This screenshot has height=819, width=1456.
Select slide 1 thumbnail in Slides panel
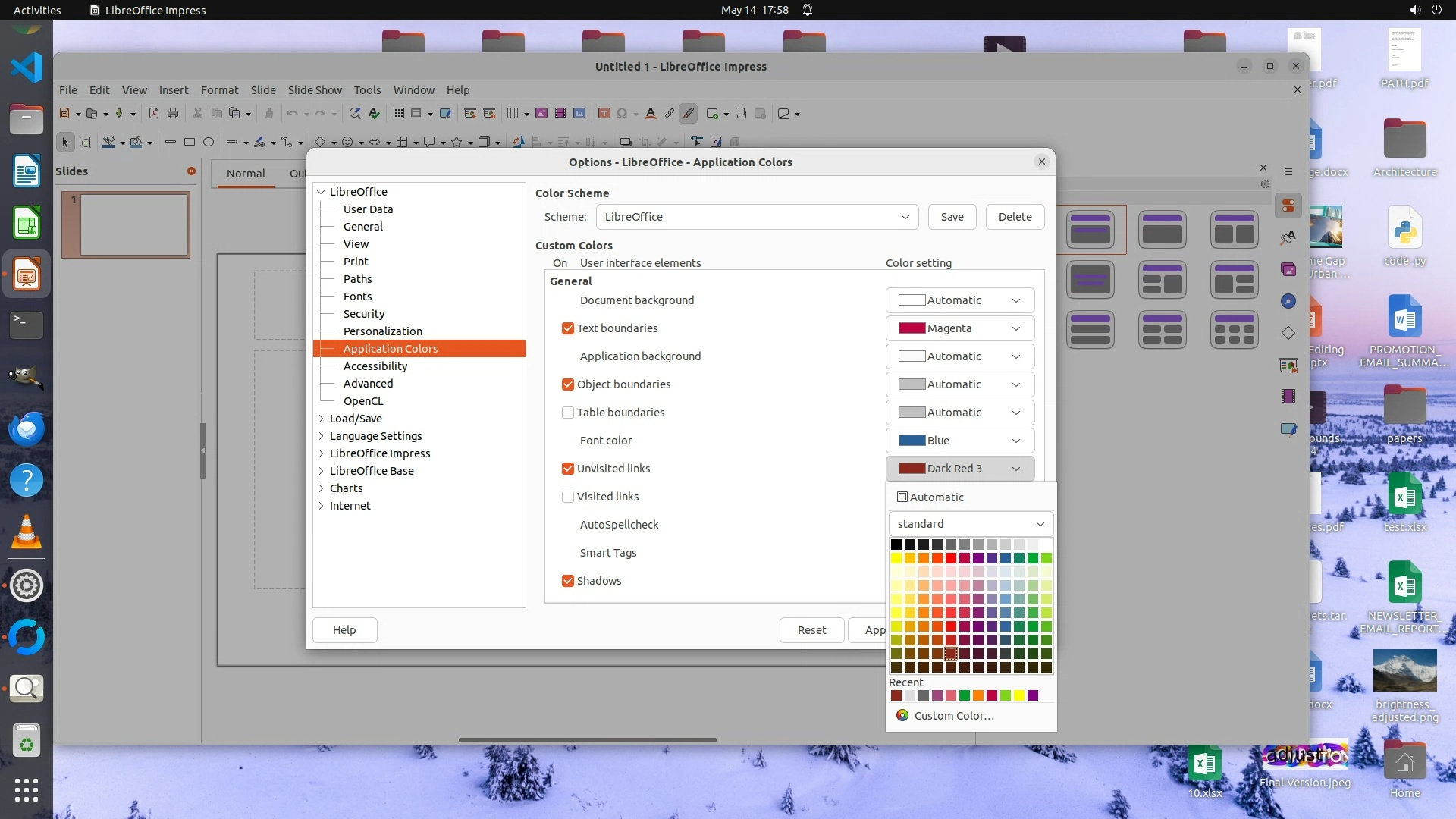[133, 224]
